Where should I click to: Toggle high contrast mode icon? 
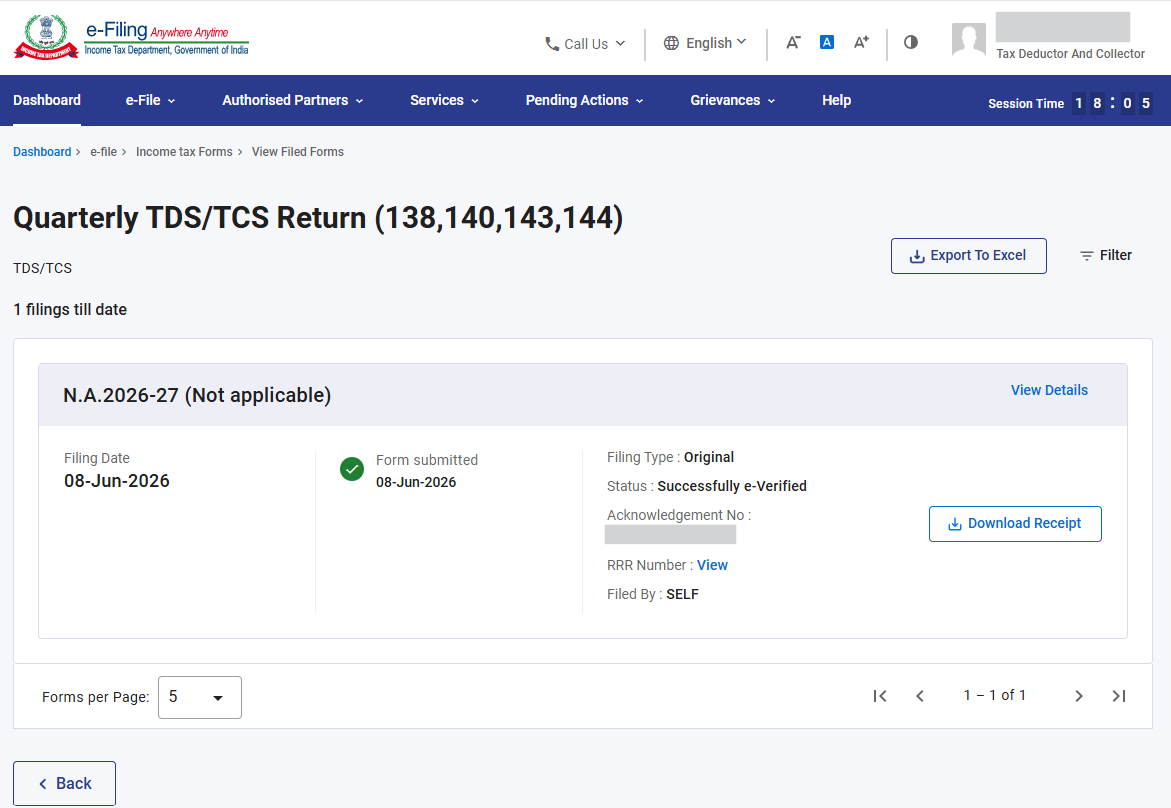(x=910, y=43)
